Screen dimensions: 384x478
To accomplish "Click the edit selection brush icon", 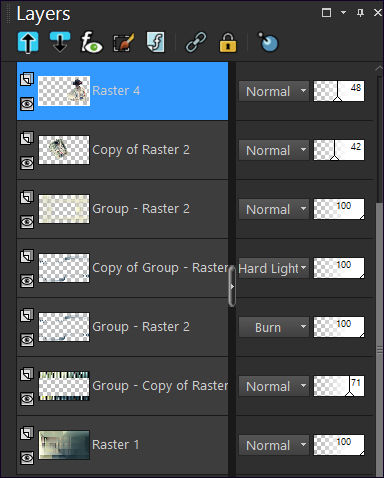I will [124, 43].
